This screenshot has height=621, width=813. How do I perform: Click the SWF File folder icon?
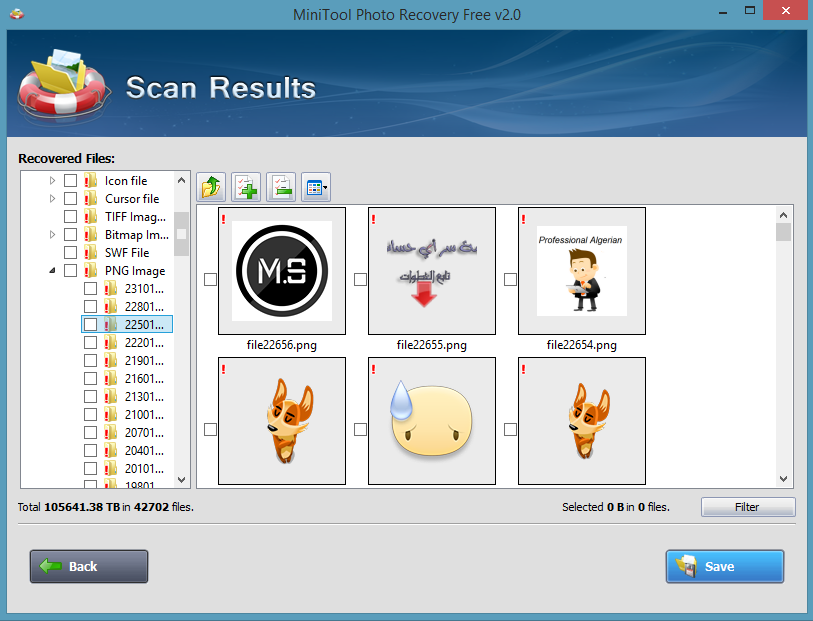[x=91, y=253]
